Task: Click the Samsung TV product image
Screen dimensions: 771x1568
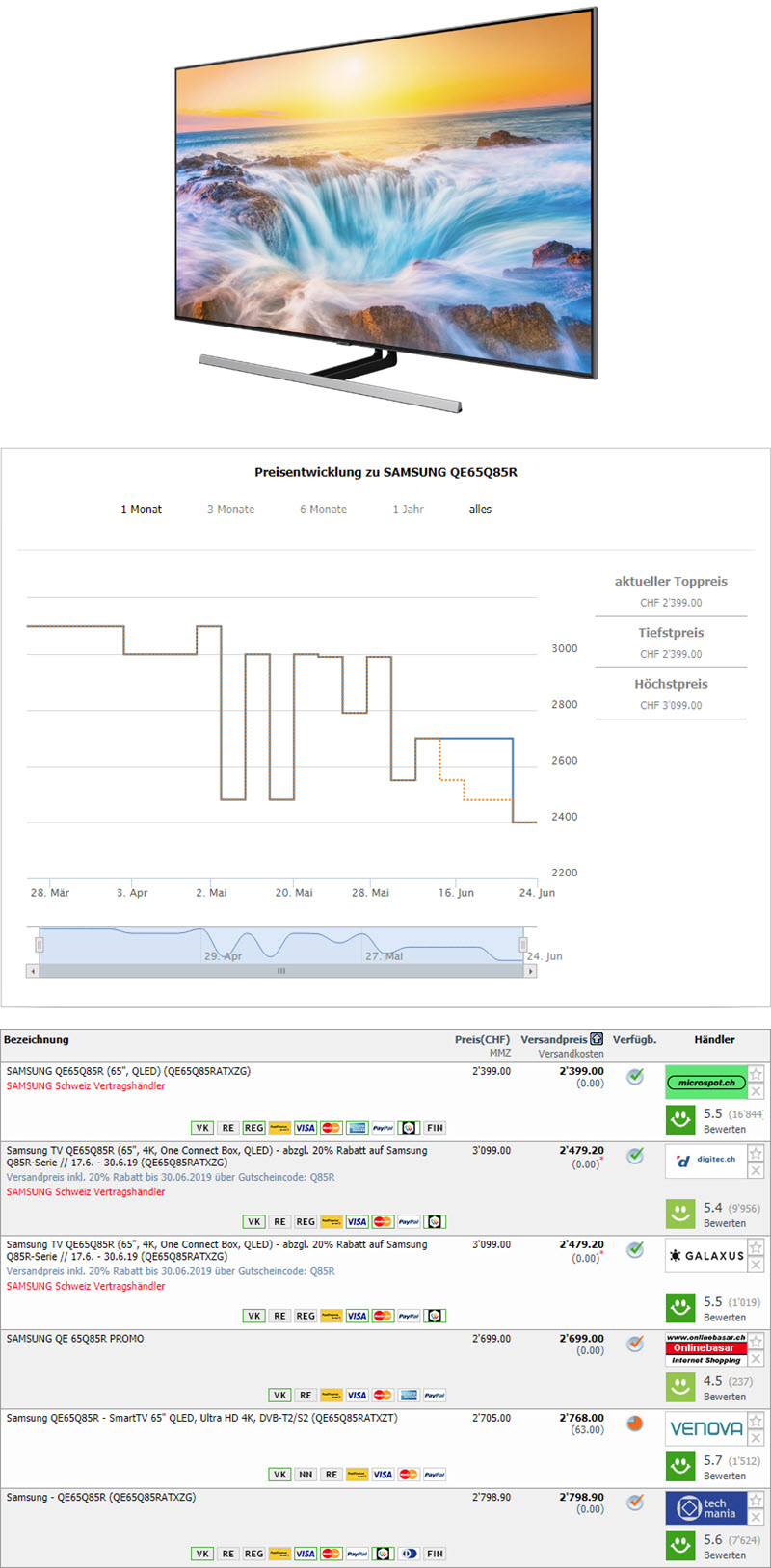Action: point(385,207)
